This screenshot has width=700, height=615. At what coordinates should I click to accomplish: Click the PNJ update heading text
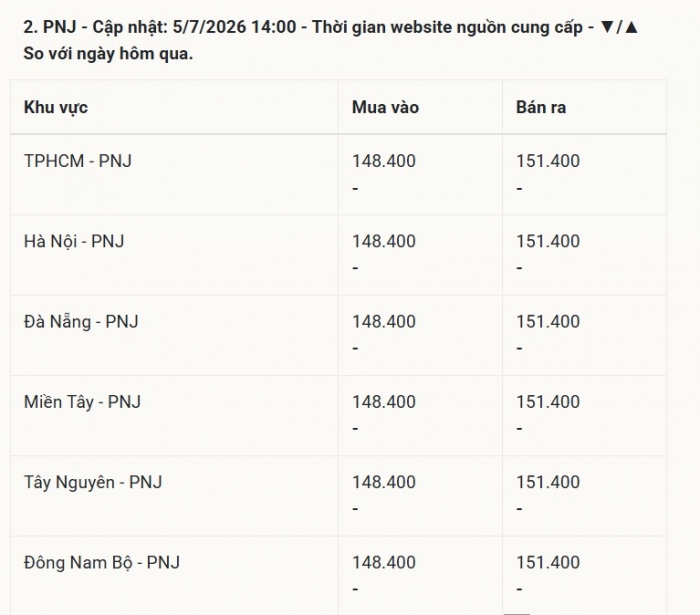330,40
